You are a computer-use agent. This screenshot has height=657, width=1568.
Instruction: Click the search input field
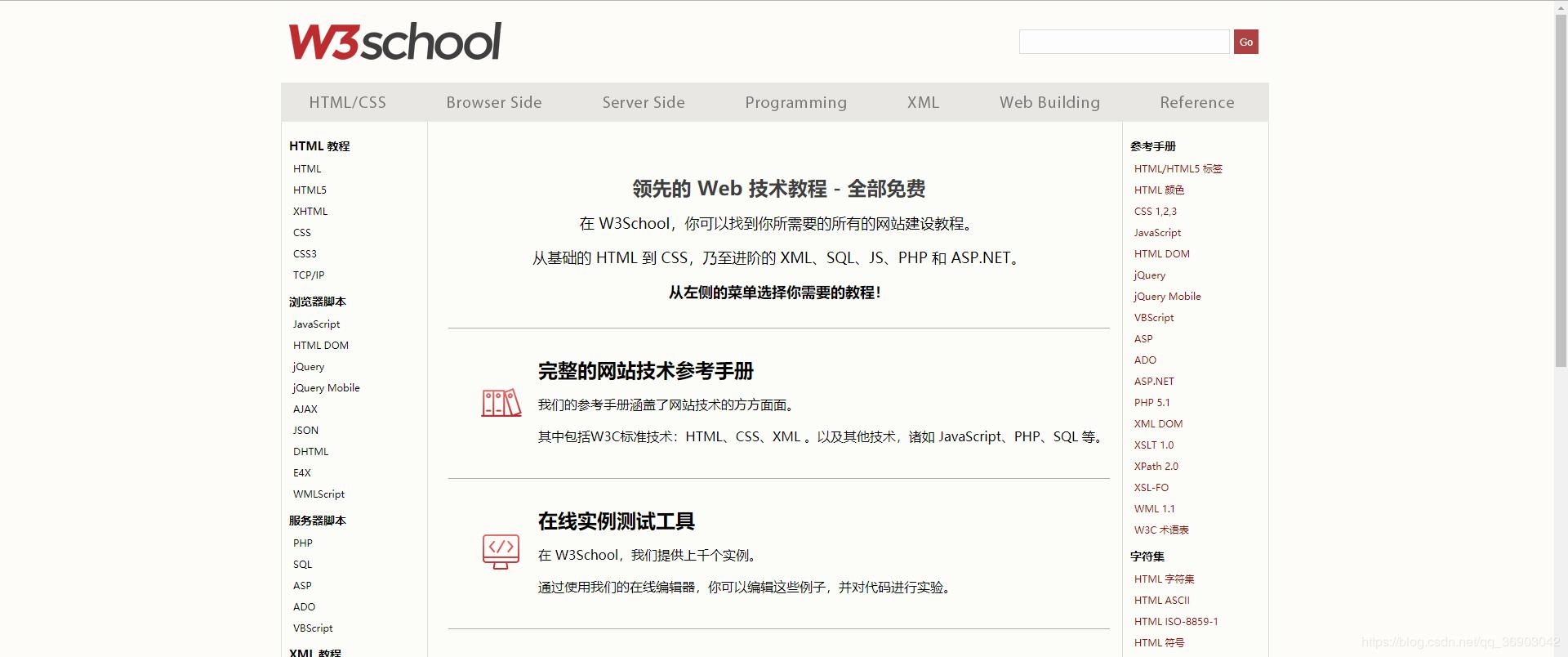tap(1124, 42)
